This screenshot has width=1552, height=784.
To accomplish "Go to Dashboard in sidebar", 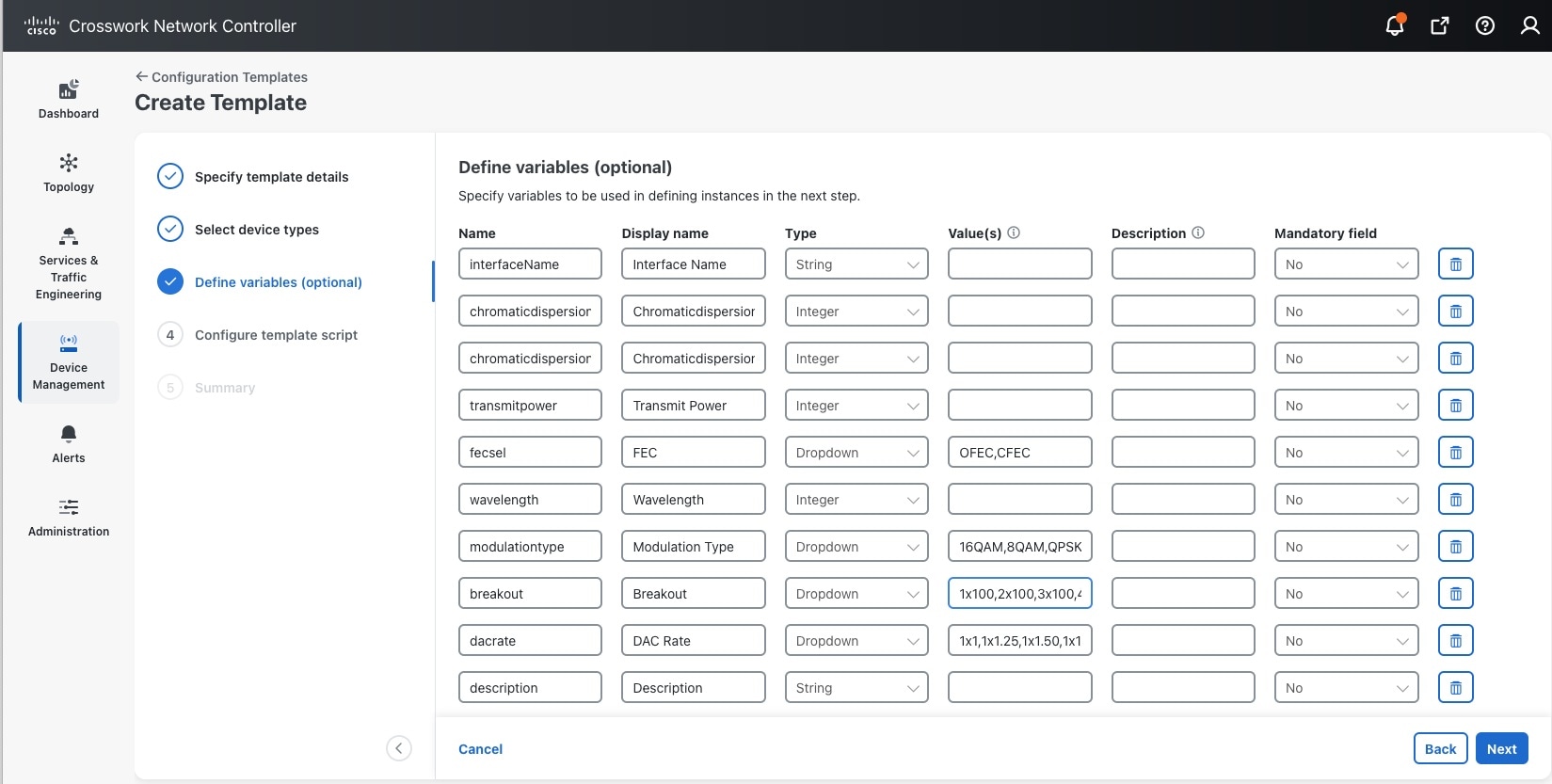I will (69, 100).
